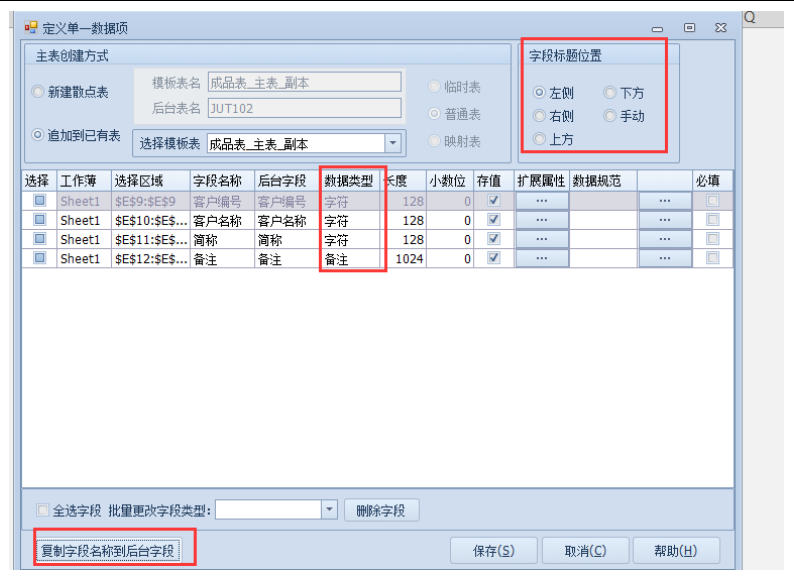This screenshot has height=579, width=794.
Task: Click the 数据类型 column header
Action: coord(350,181)
